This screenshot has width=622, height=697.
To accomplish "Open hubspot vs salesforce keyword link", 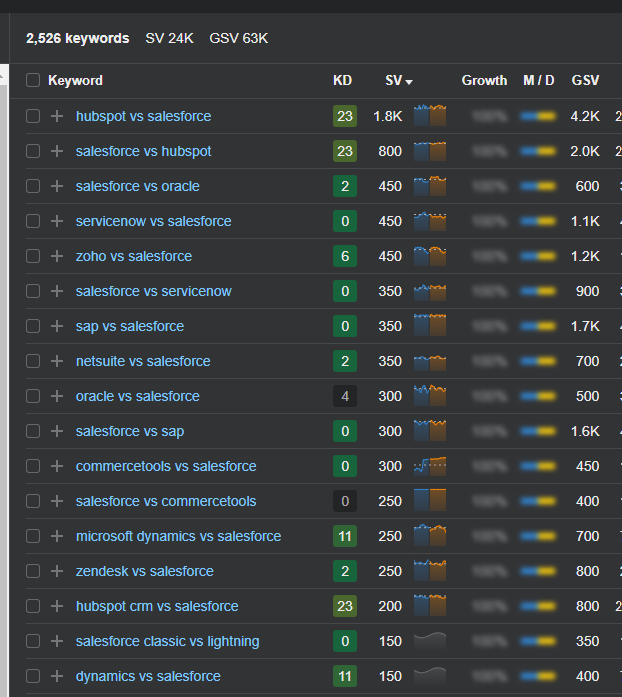I will coord(143,116).
